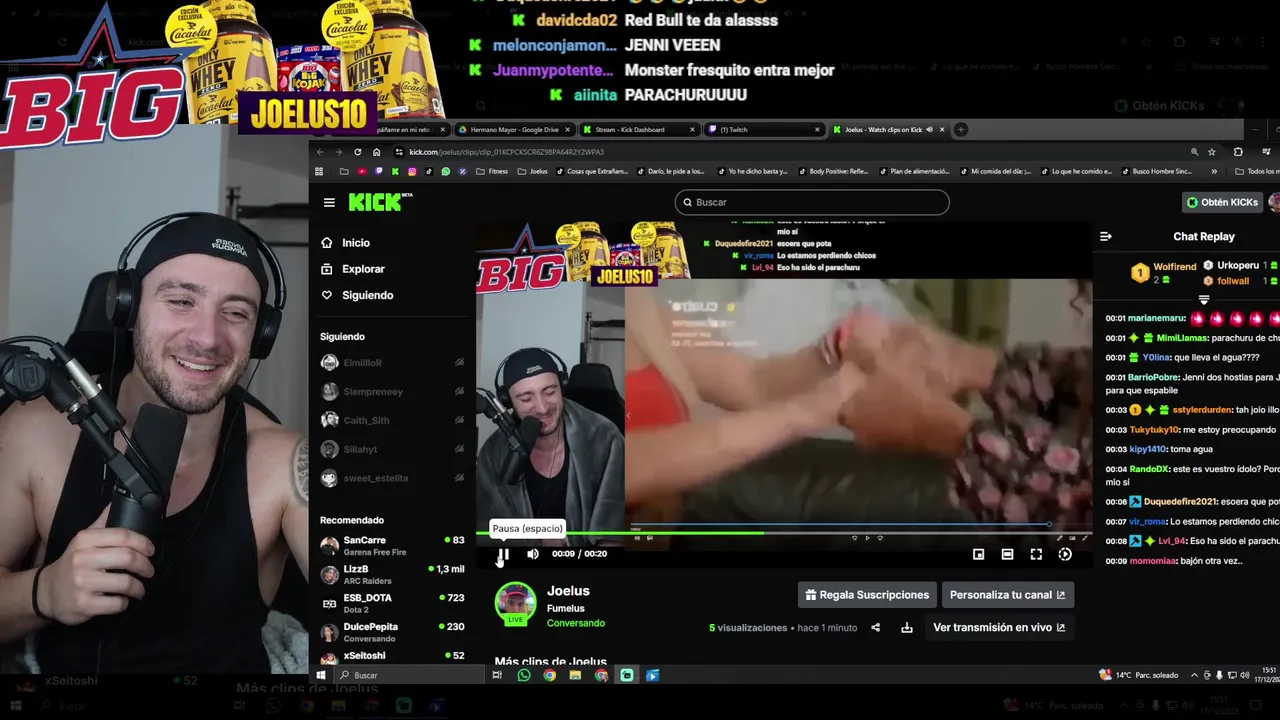This screenshot has width=1280, height=720.
Task: Open the Joelus bookmarks folder
Action: click(532, 171)
